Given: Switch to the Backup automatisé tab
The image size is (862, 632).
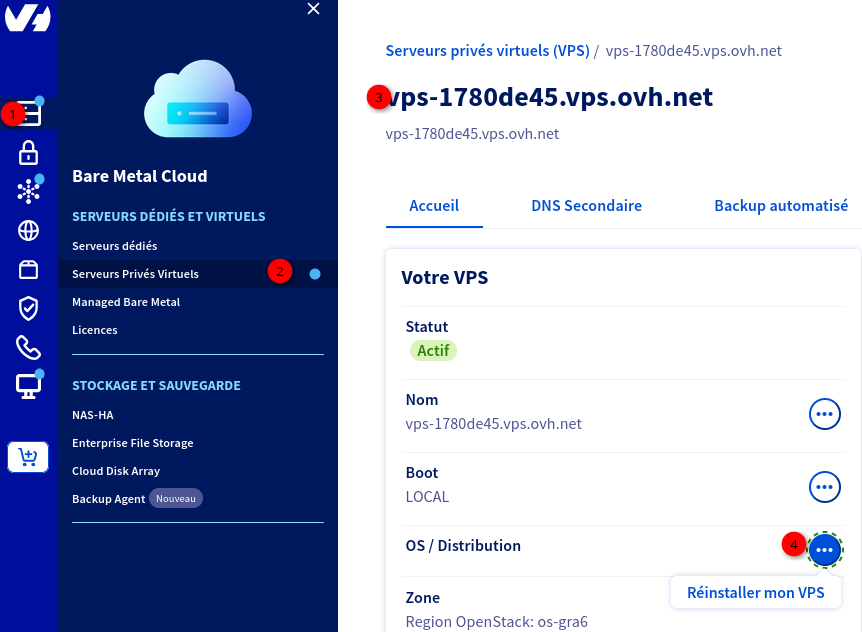Looking at the screenshot, I should coord(781,206).
